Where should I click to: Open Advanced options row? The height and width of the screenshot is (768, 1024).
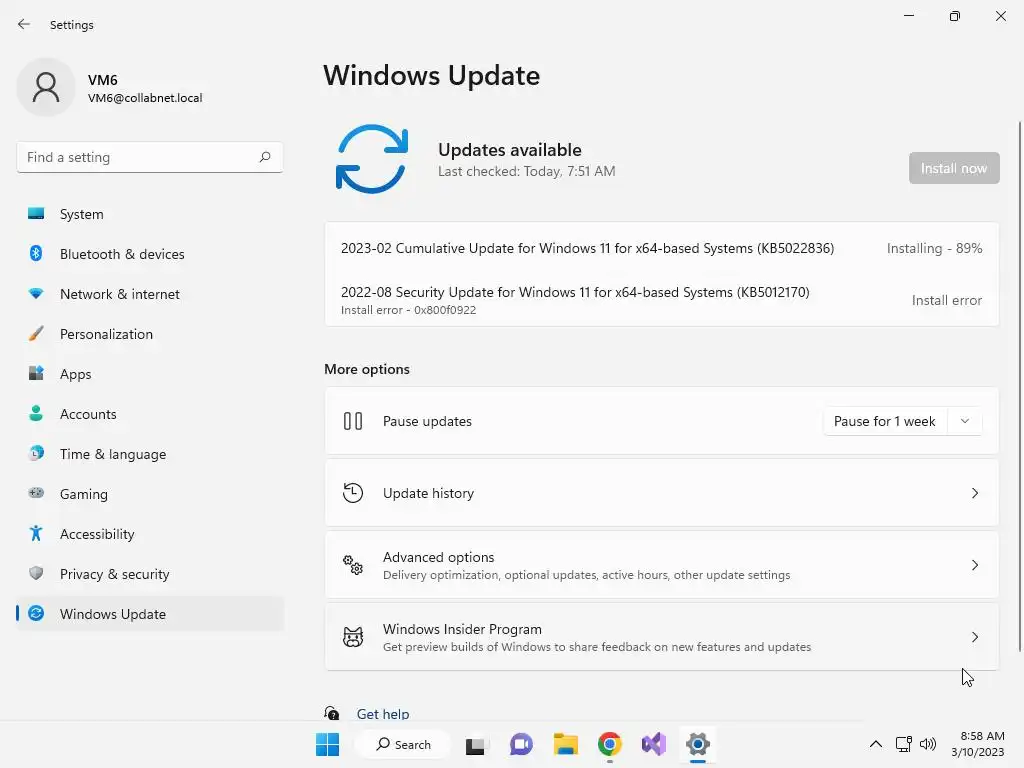tap(662, 565)
